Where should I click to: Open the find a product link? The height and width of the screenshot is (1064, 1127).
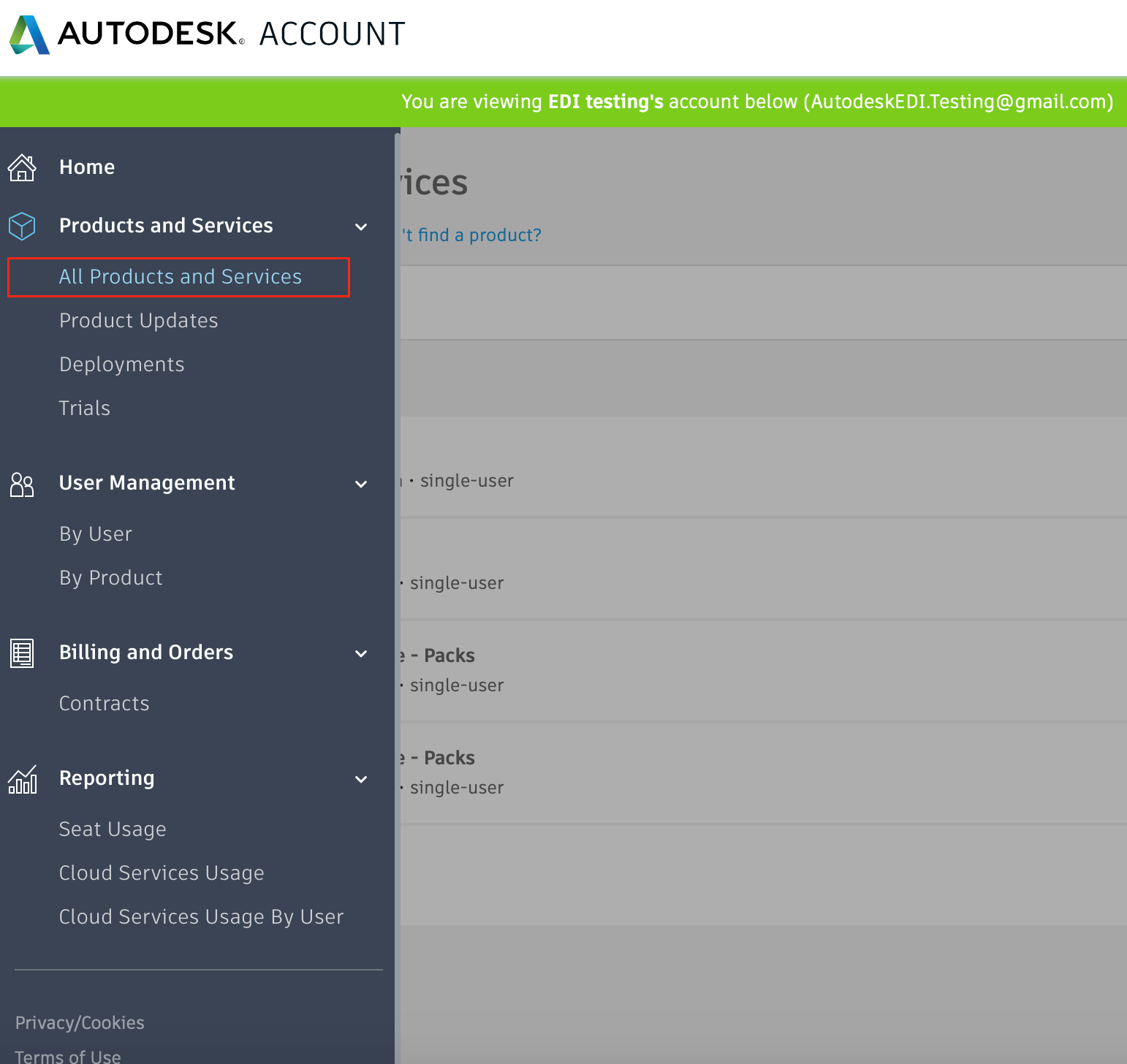click(471, 235)
